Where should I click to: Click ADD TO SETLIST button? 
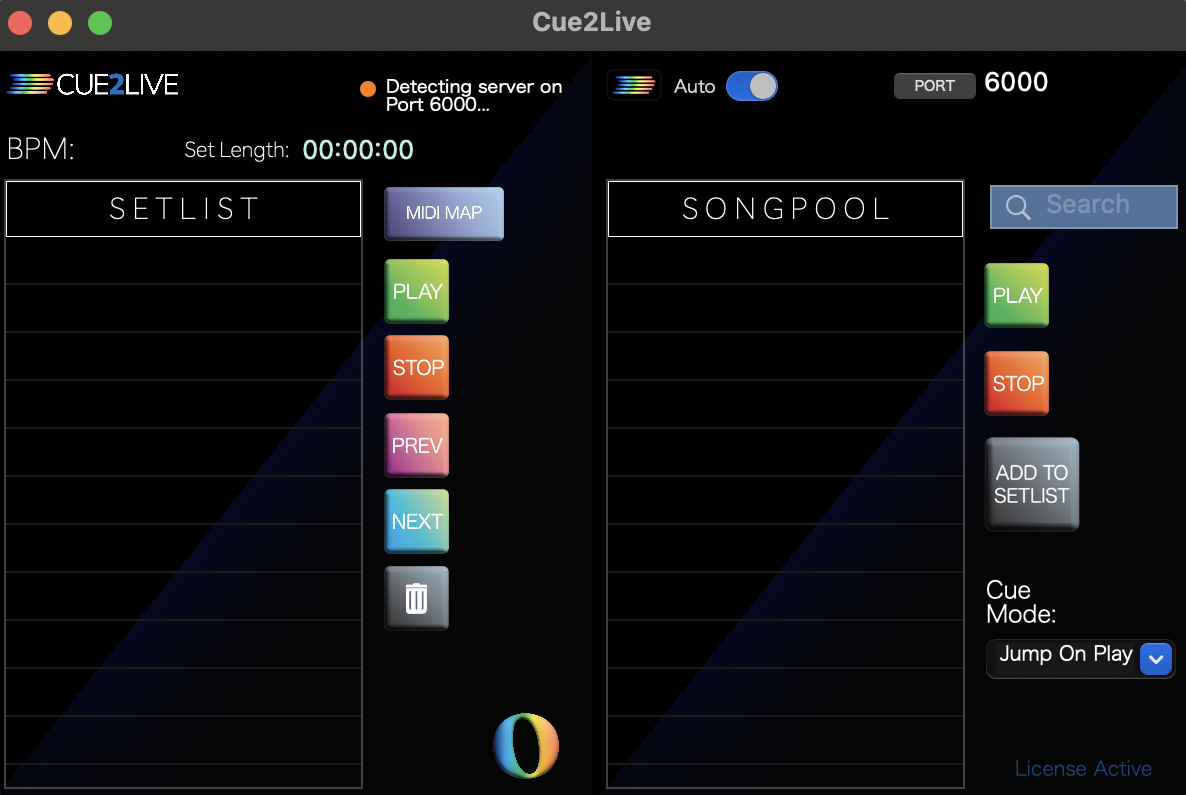pyautogui.click(x=1031, y=484)
